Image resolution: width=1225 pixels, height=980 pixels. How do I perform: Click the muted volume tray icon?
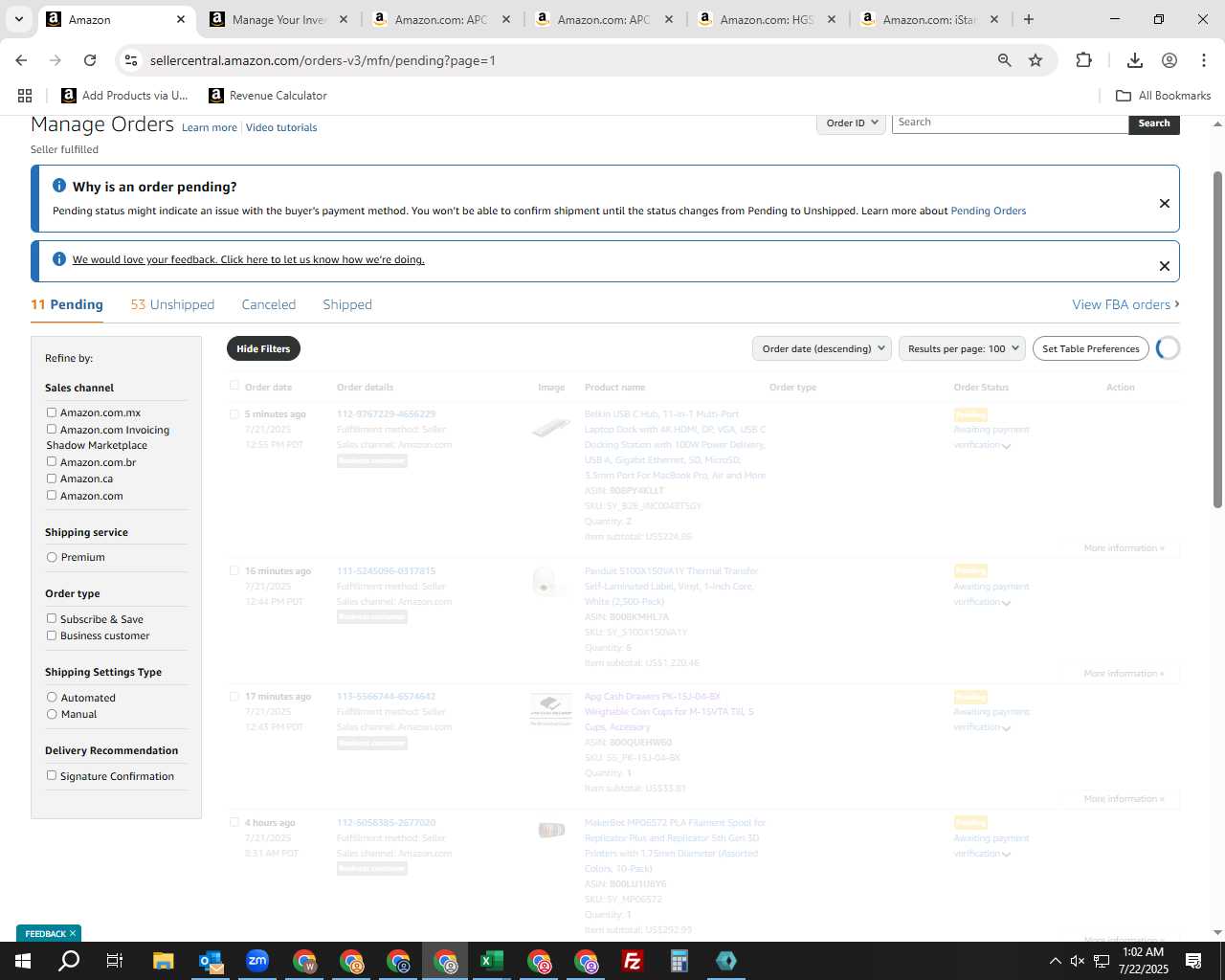[1078, 961]
